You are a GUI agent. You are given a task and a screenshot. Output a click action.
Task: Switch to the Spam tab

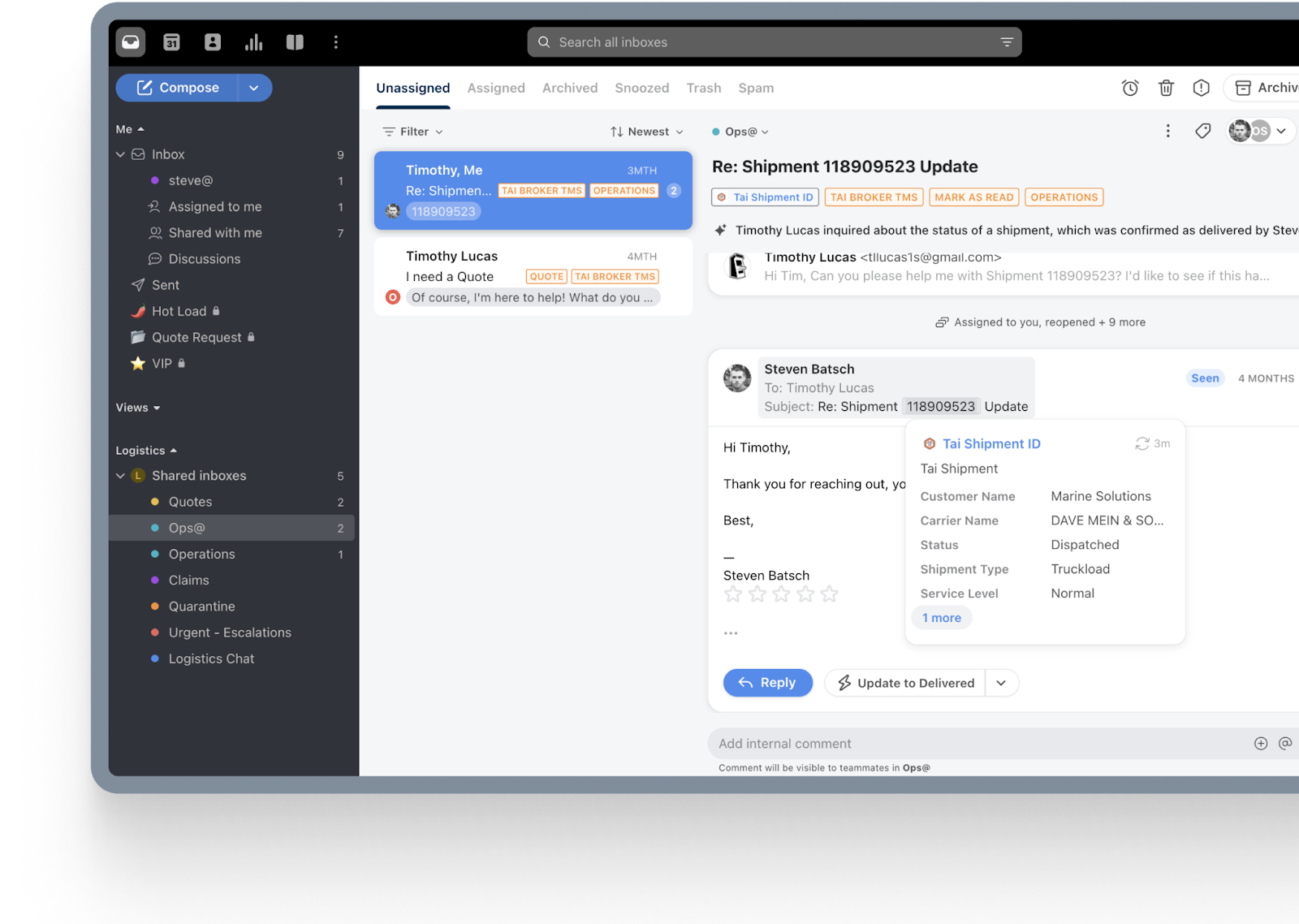(x=756, y=88)
